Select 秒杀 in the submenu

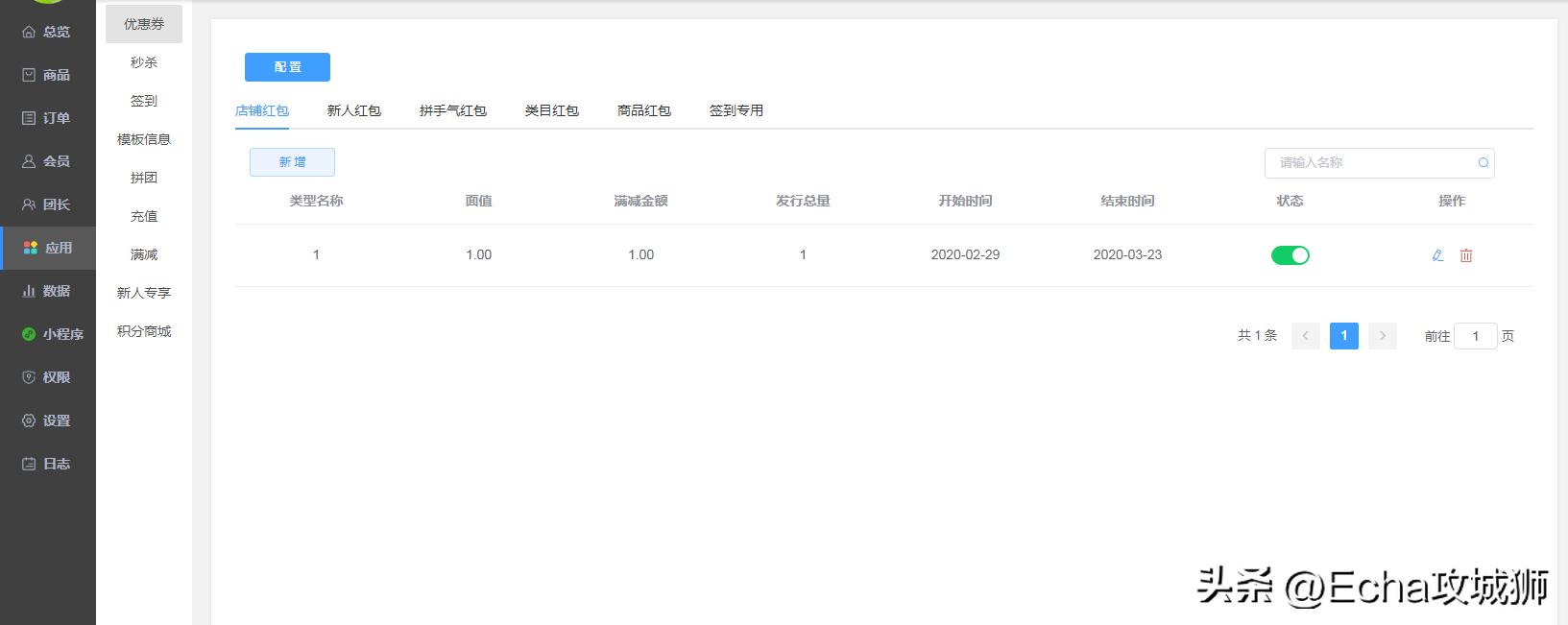pos(144,62)
